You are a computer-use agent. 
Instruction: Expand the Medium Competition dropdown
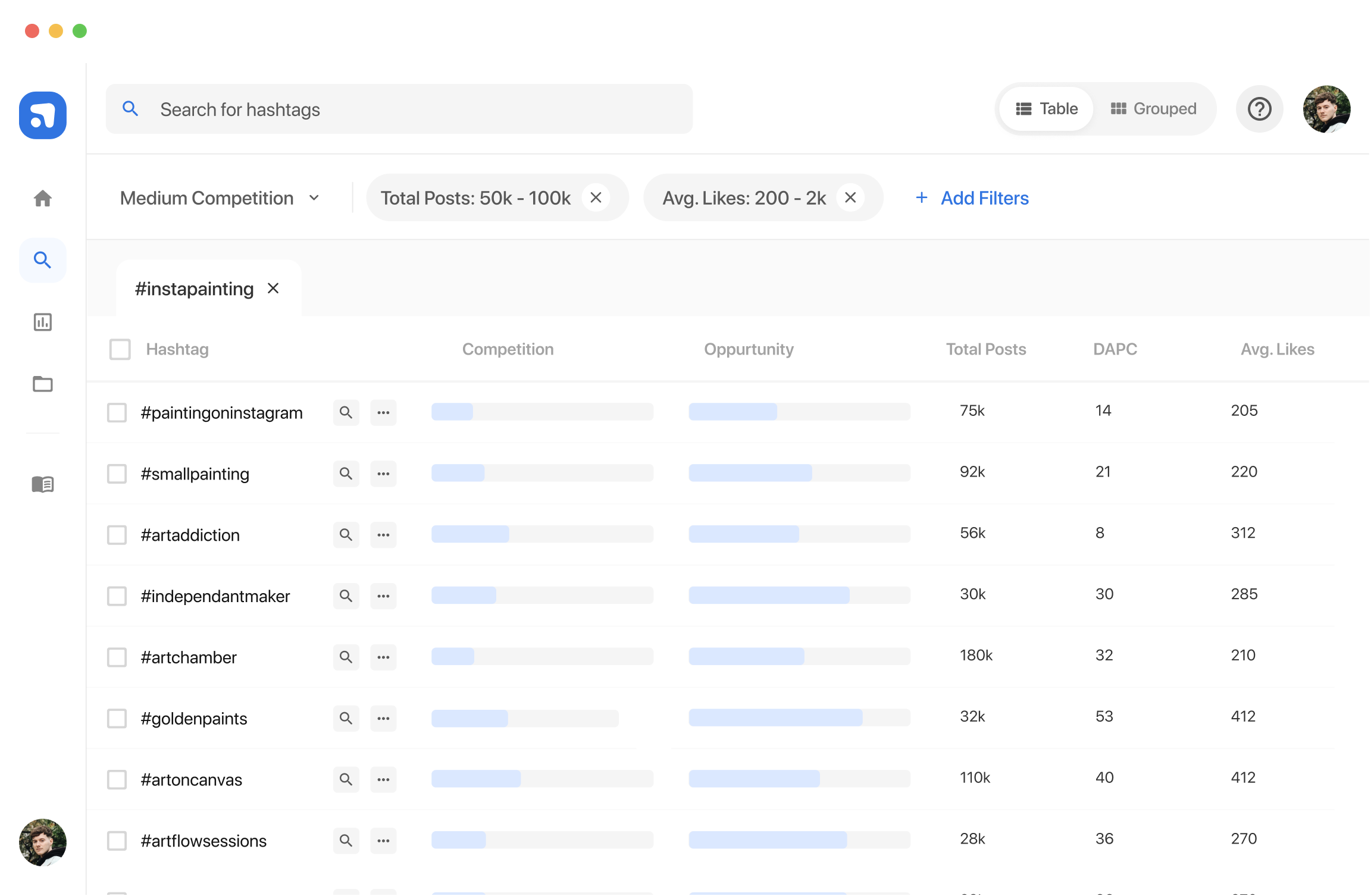[x=315, y=198]
